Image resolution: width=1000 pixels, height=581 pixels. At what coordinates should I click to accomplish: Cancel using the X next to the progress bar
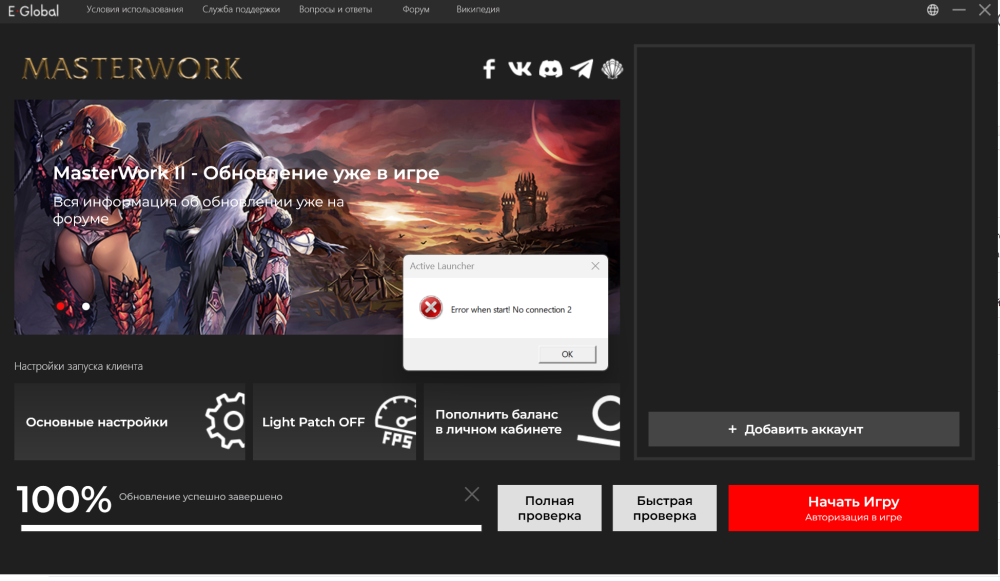tap(472, 494)
